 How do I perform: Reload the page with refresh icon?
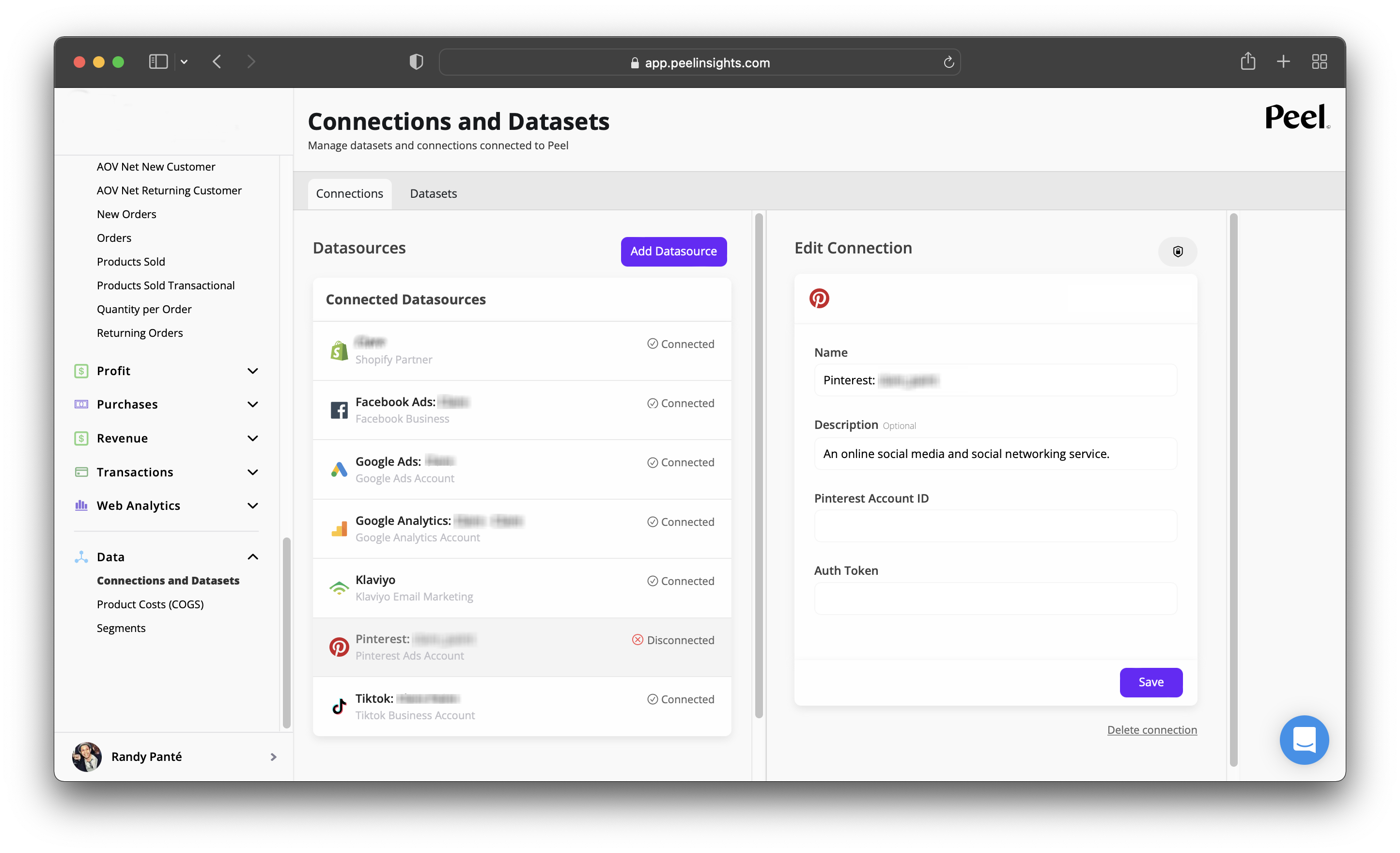coord(949,63)
